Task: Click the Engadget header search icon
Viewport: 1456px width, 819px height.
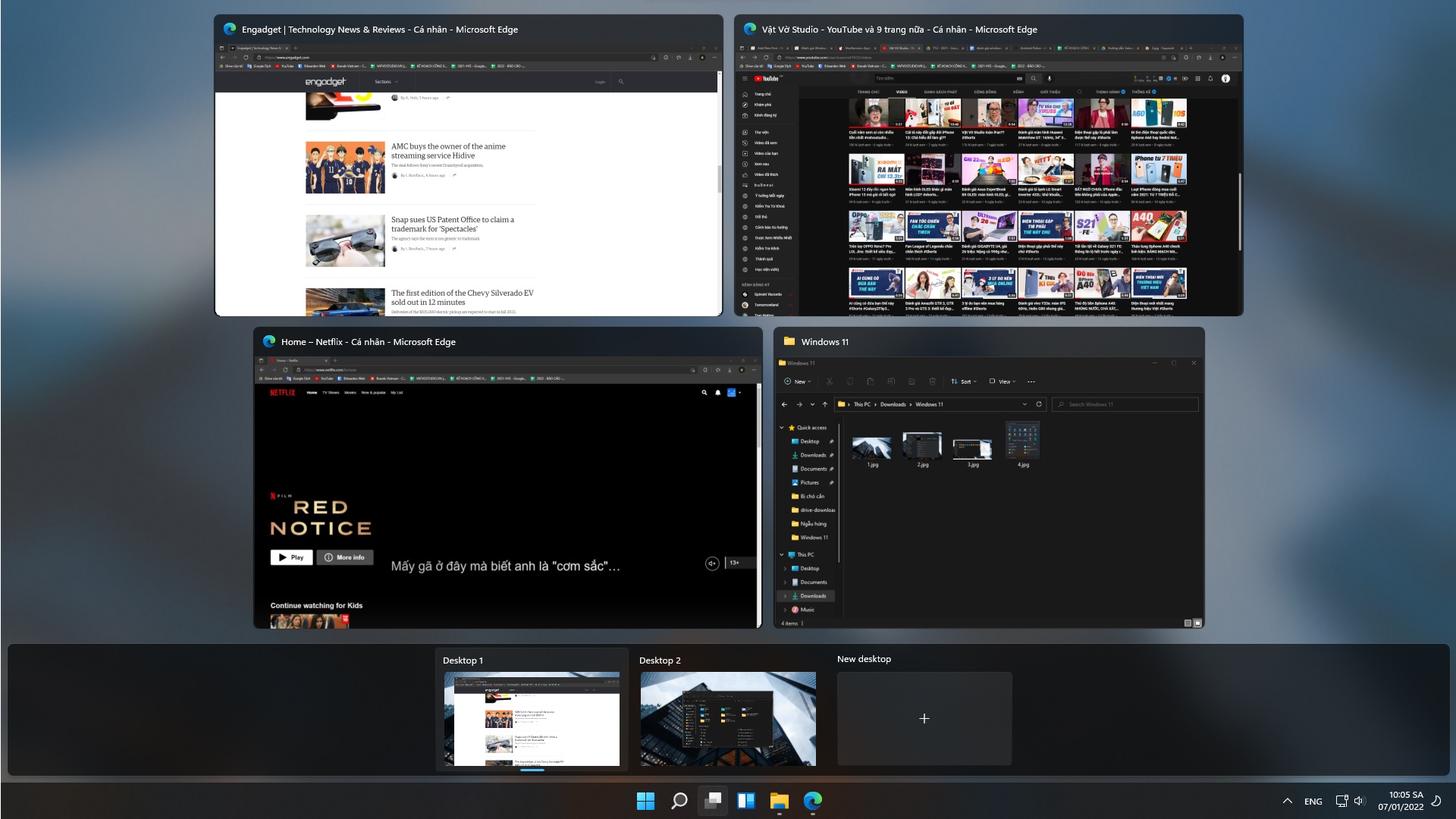Action: [620, 82]
